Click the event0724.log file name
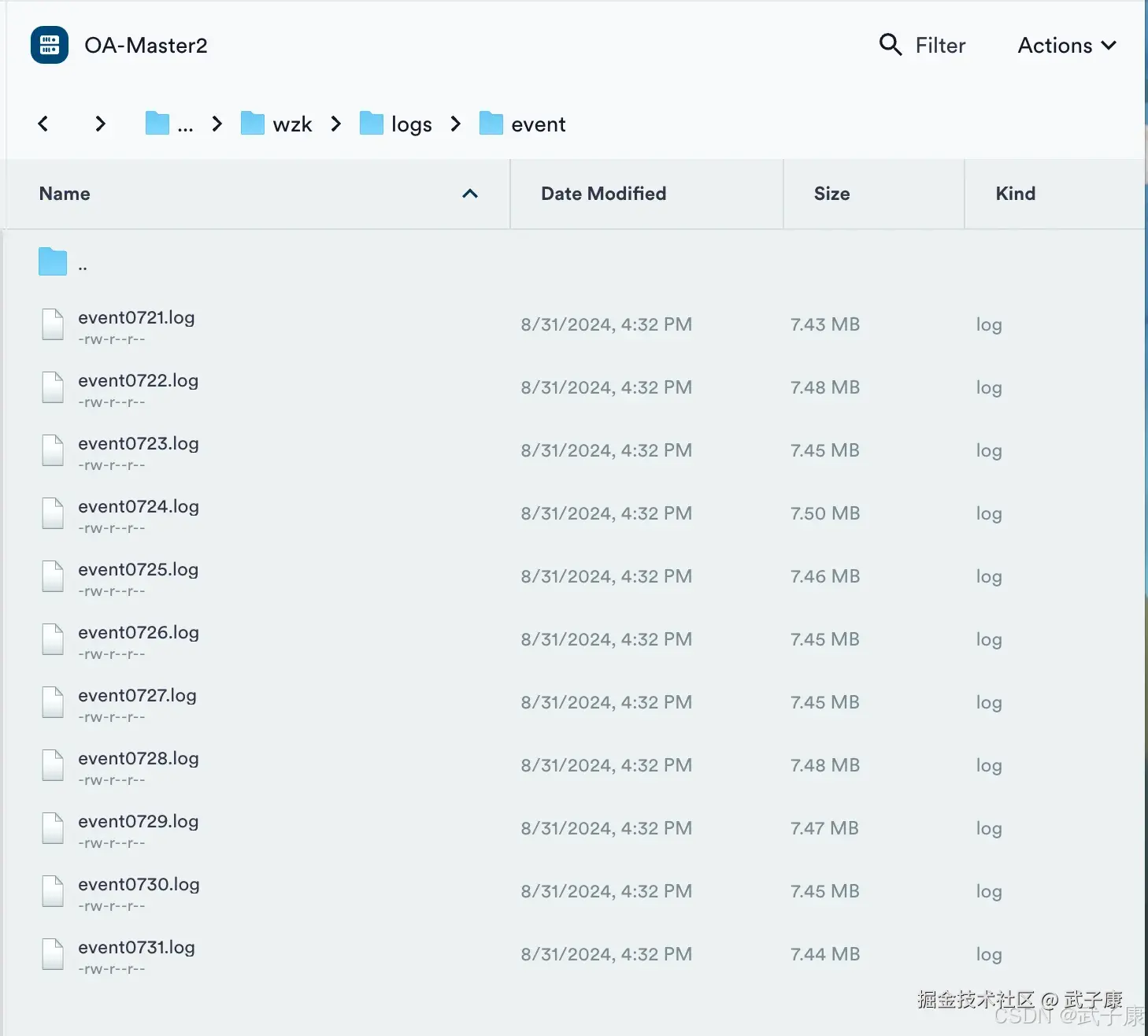This screenshot has width=1148, height=1036. tap(139, 506)
